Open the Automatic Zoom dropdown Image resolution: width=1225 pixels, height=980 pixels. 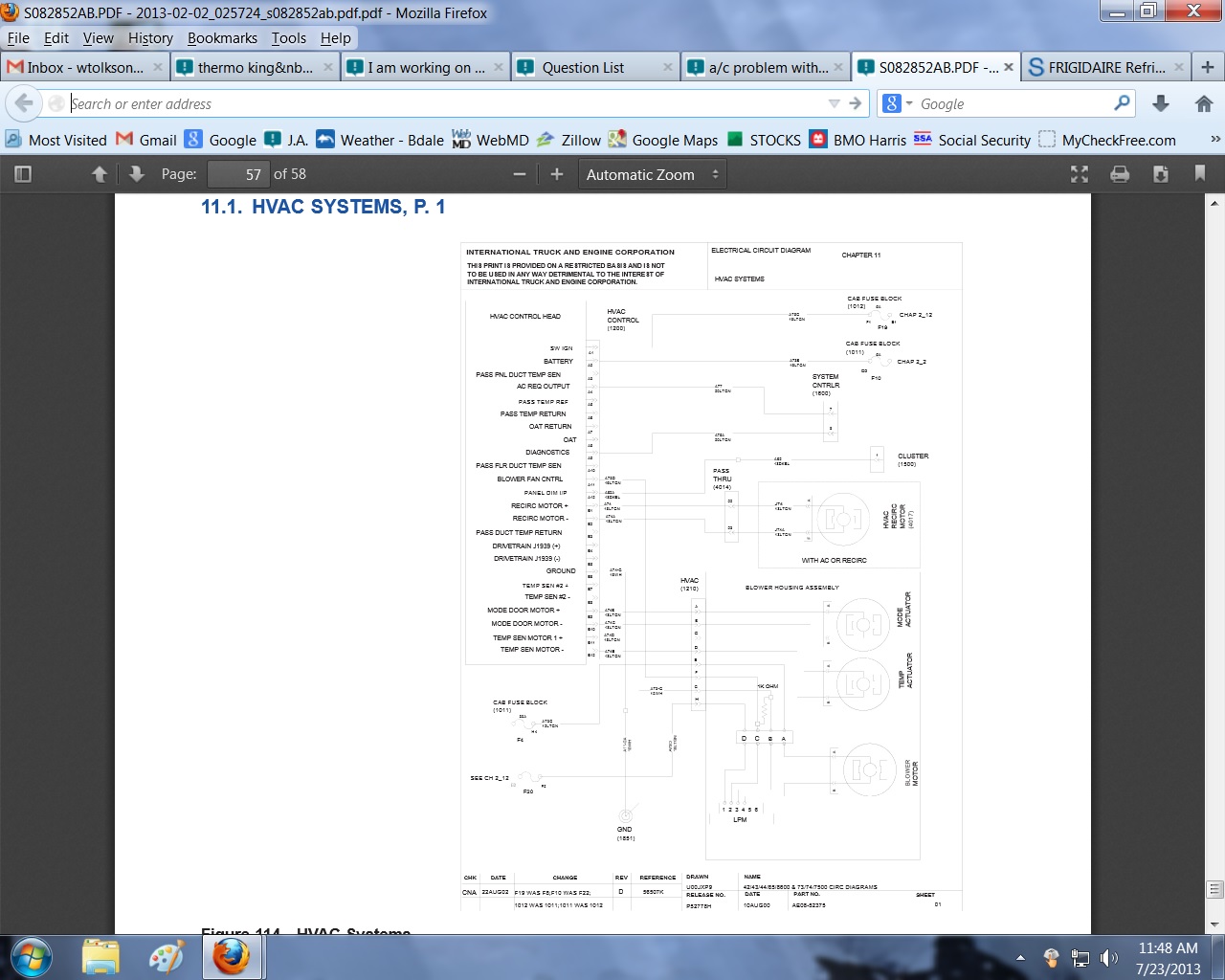[x=652, y=174]
